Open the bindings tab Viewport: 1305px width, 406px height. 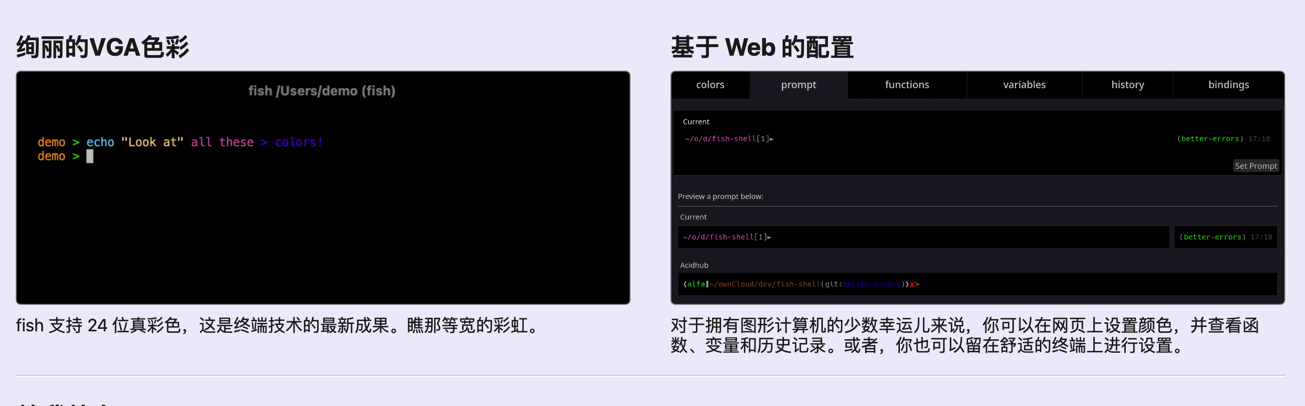tap(1228, 85)
